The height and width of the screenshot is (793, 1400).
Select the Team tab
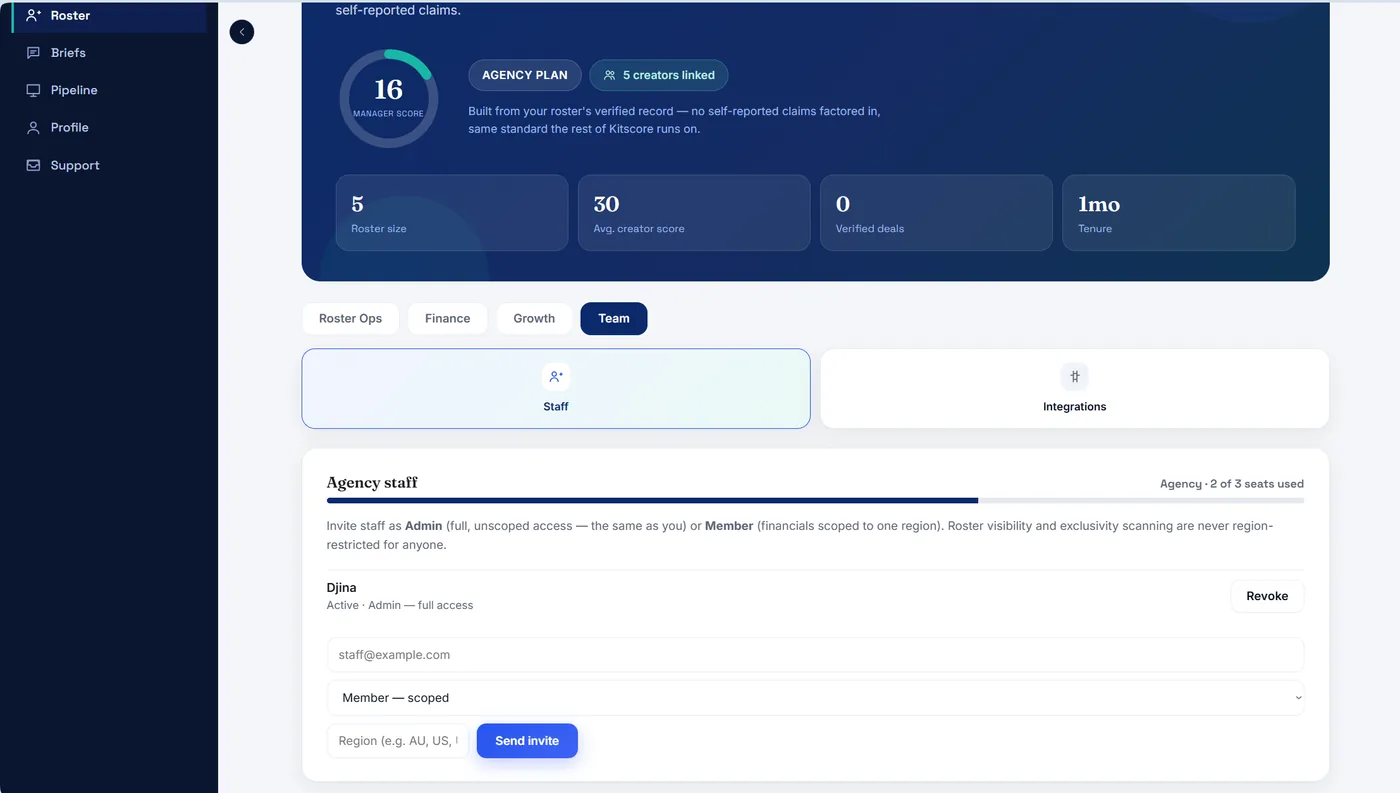click(614, 318)
